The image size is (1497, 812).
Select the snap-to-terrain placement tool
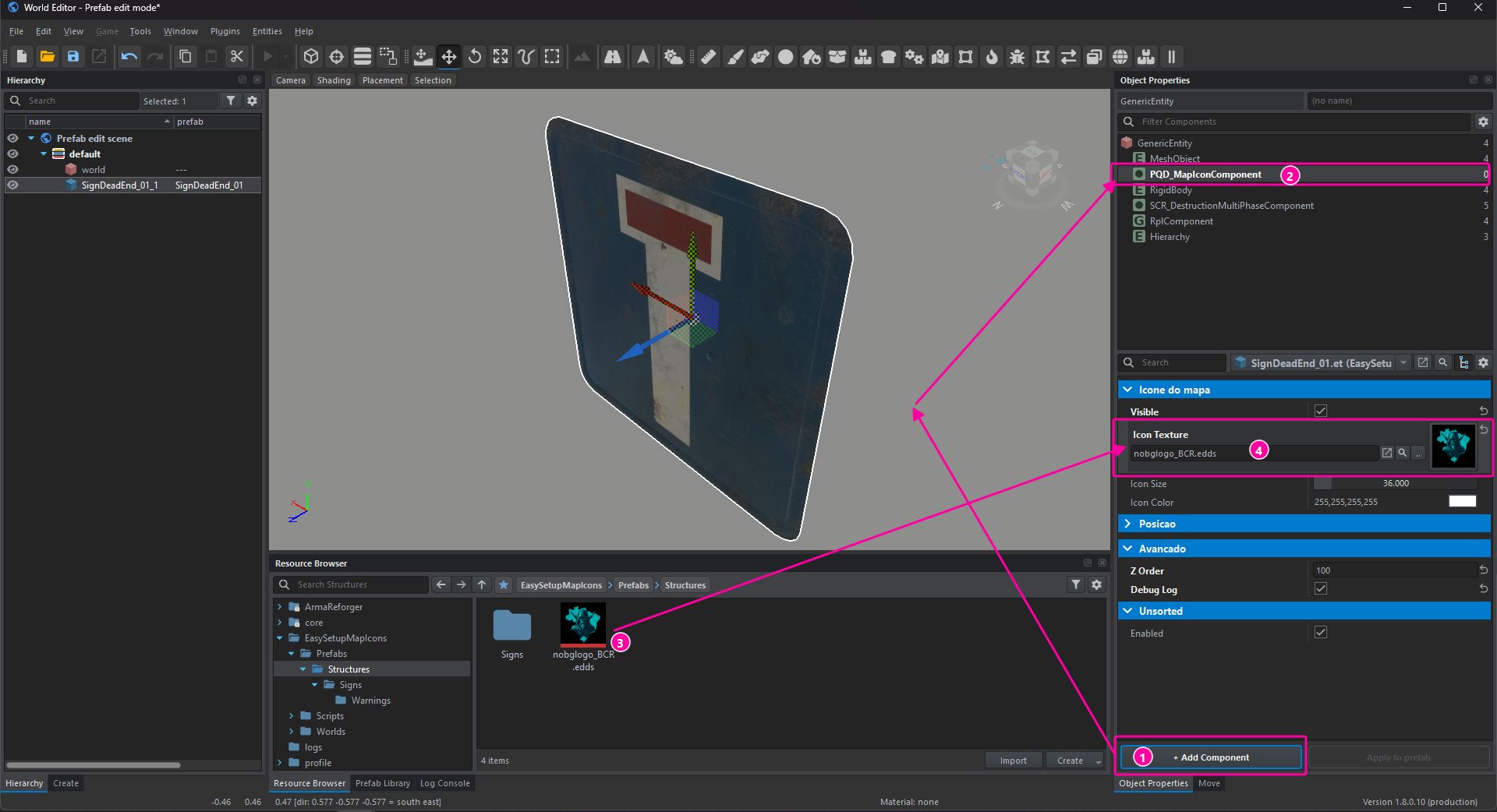tap(423, 56)
